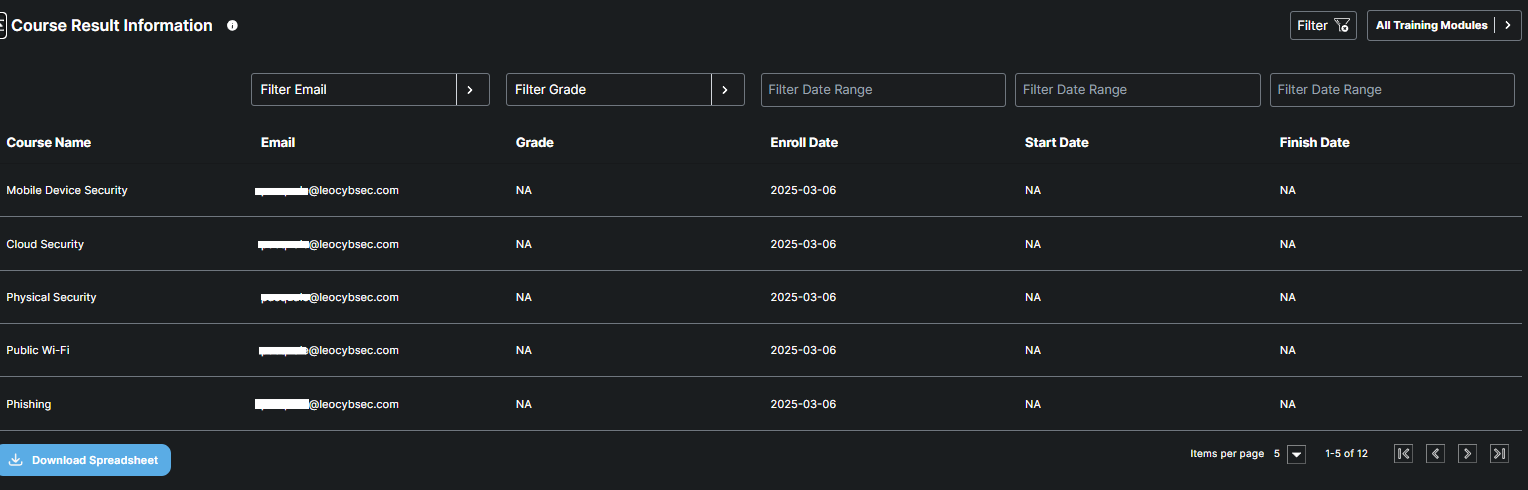Screen dimensions: 1528x490
Task: Open the All Training Modules dropdown
Action: [1443, 26]
